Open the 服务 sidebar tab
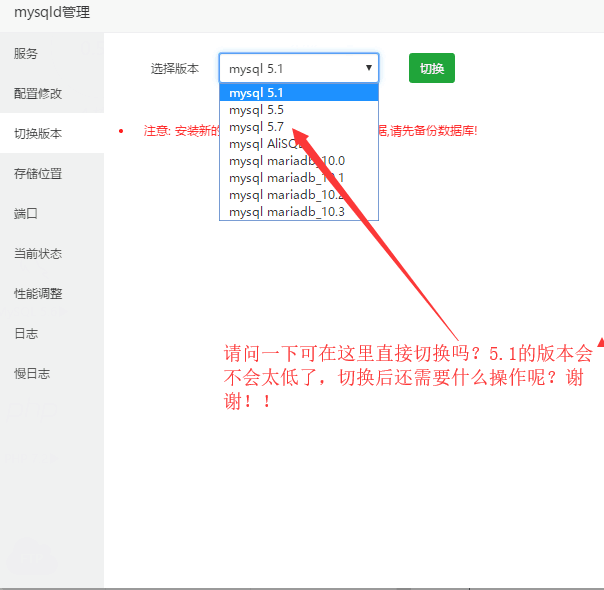The width and height of the screenshot is (604, 590). click(x=52, y=53)
